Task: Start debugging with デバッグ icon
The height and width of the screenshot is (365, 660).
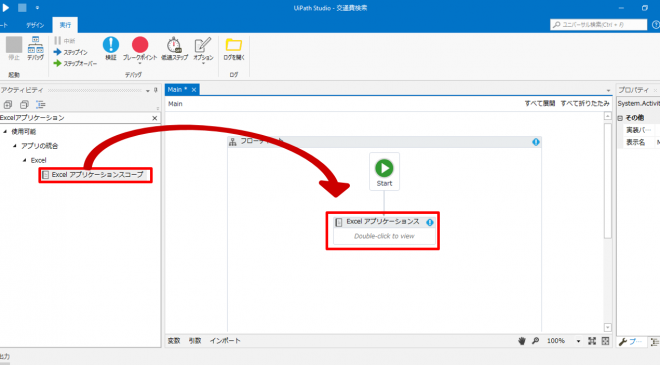Action: 35,48
